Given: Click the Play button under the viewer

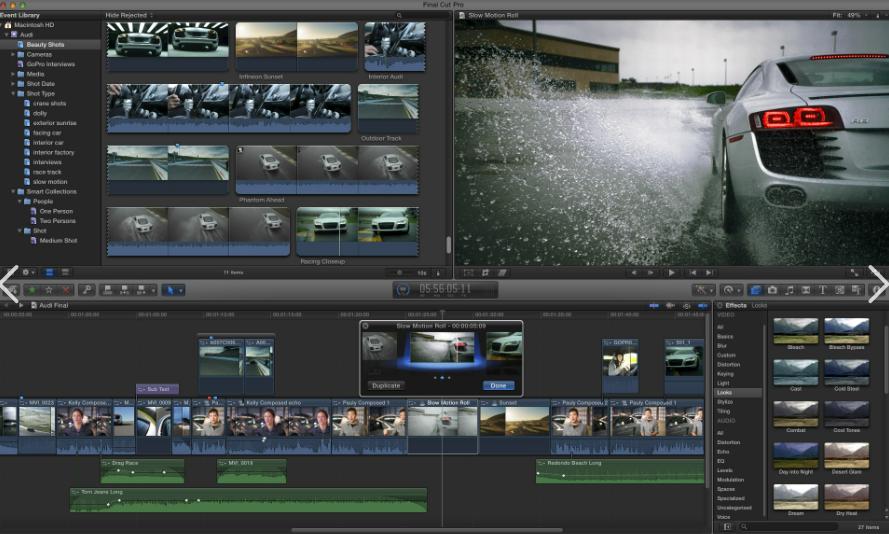Looking at the screenshot, I should [671, 272].
